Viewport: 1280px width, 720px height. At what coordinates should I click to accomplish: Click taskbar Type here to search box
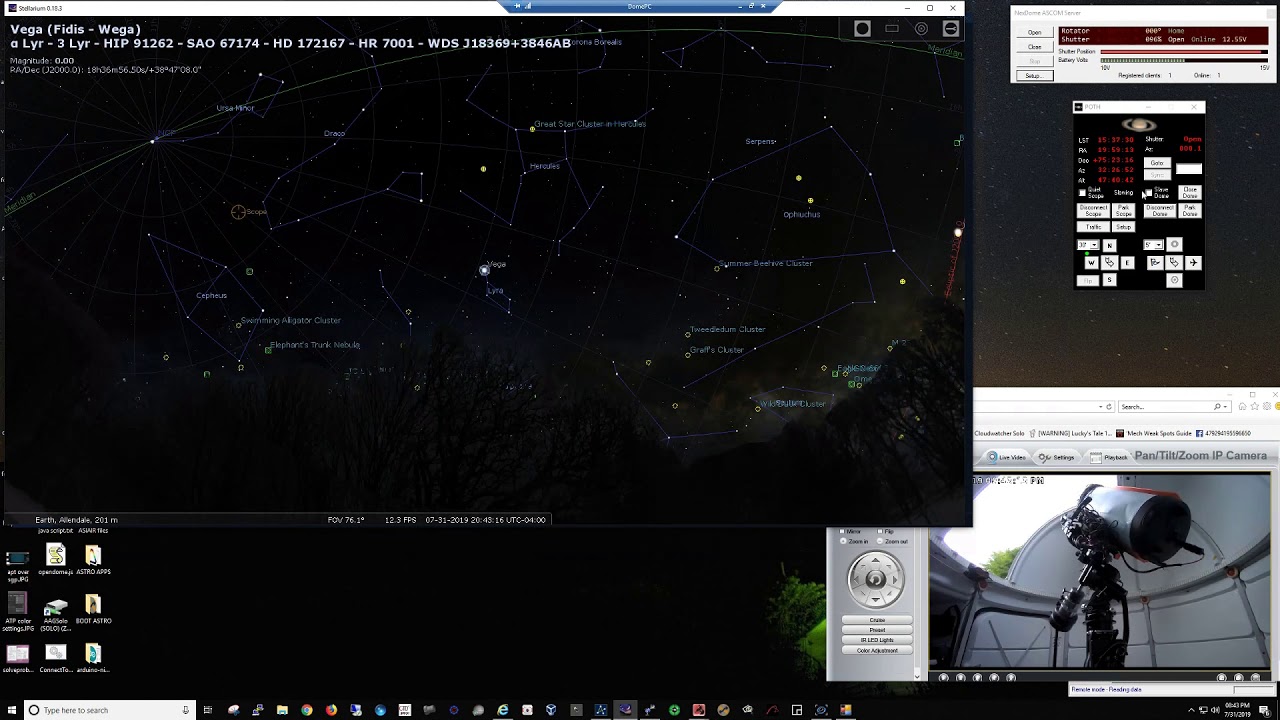108,710
